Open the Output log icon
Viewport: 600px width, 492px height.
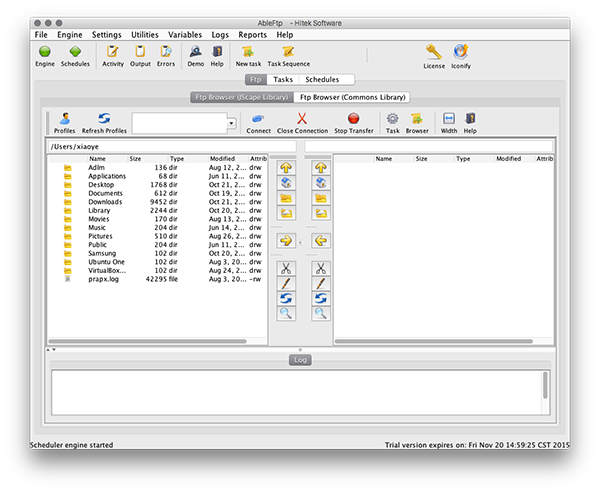[x=140, y=52]
